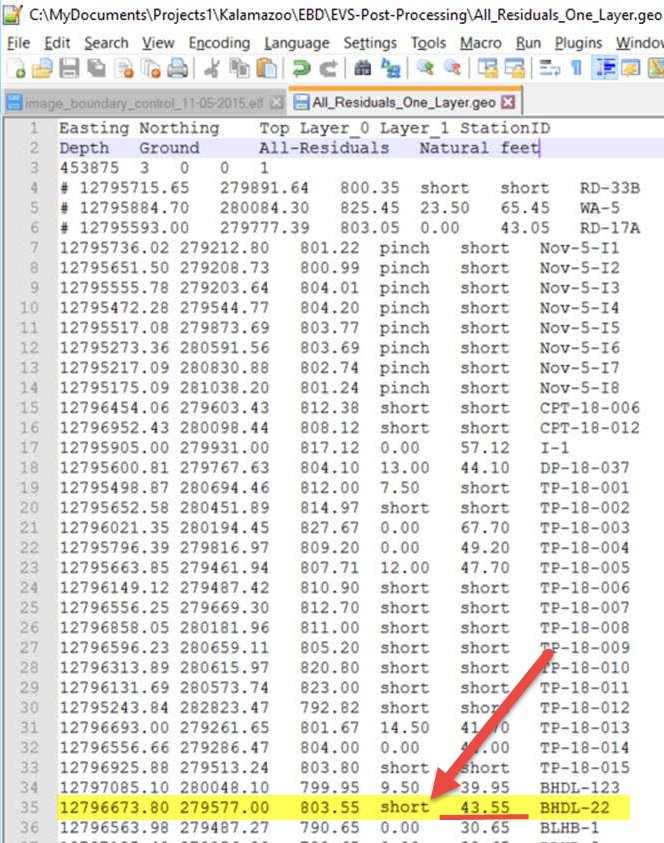This screenshot has width=664, height=843.
Task: Click the Redo arrow icon
Action: 328,68
